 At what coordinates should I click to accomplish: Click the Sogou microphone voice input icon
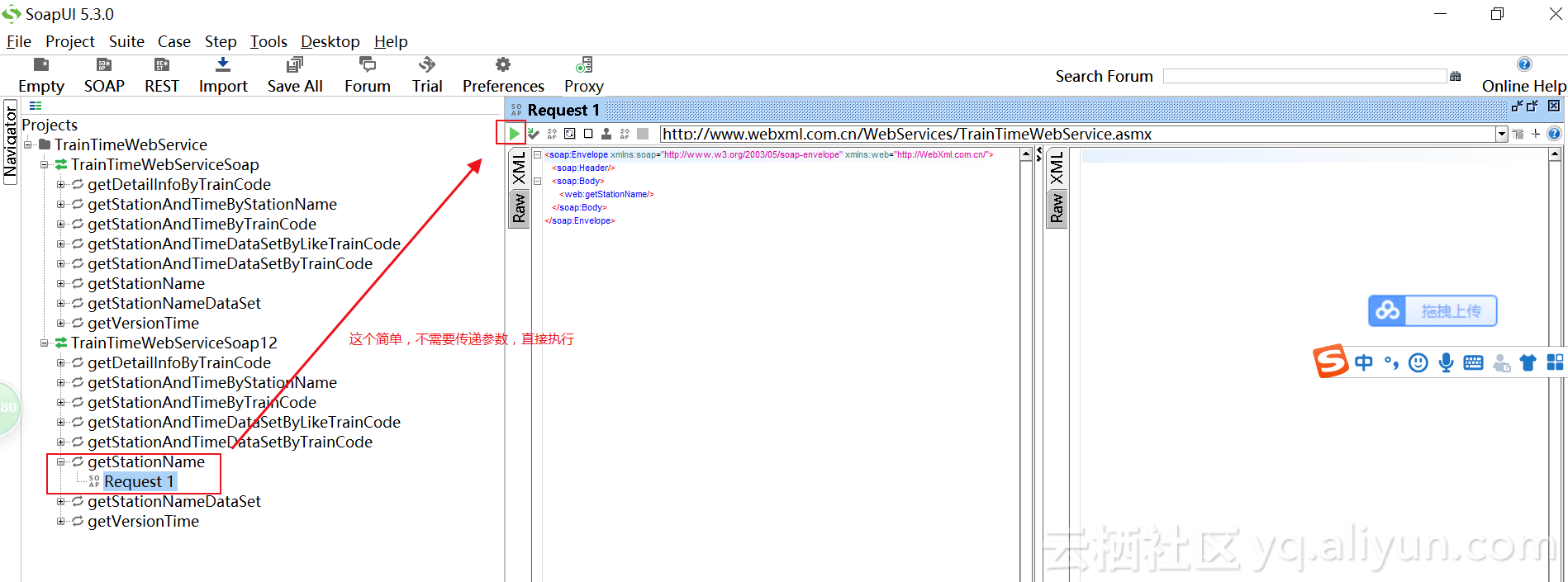[x=1446, y=362]
